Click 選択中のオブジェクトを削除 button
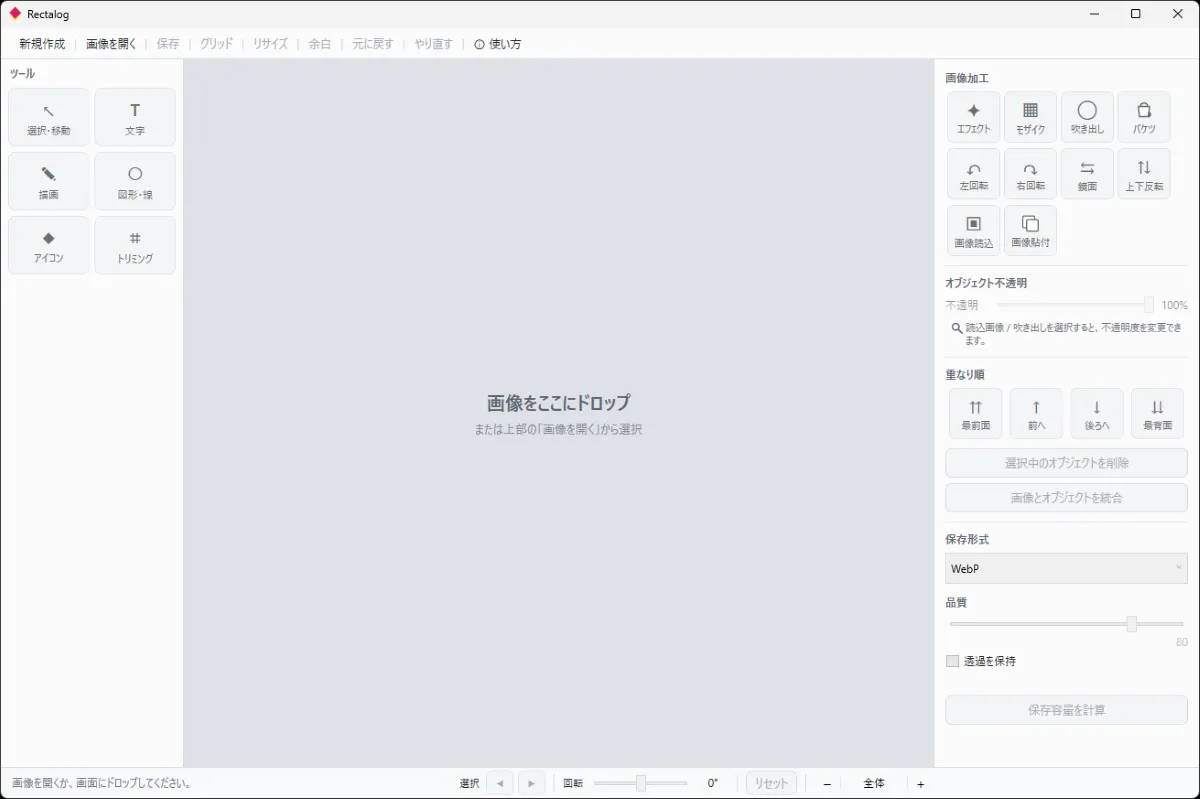Screen dimensions: 1200x799 pyautogui.click(x=1066, y=463)
